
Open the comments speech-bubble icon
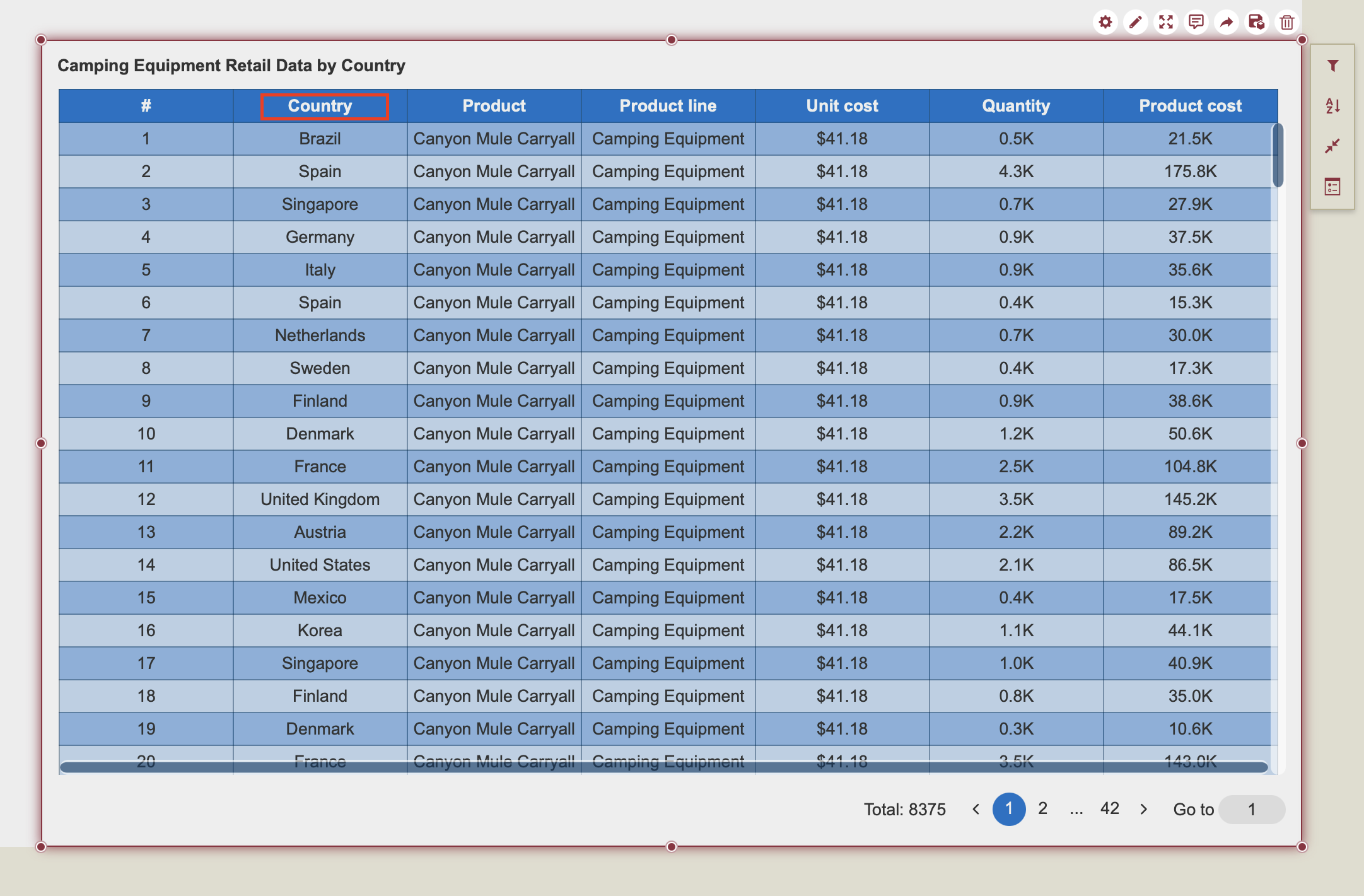click(1196, 23)
